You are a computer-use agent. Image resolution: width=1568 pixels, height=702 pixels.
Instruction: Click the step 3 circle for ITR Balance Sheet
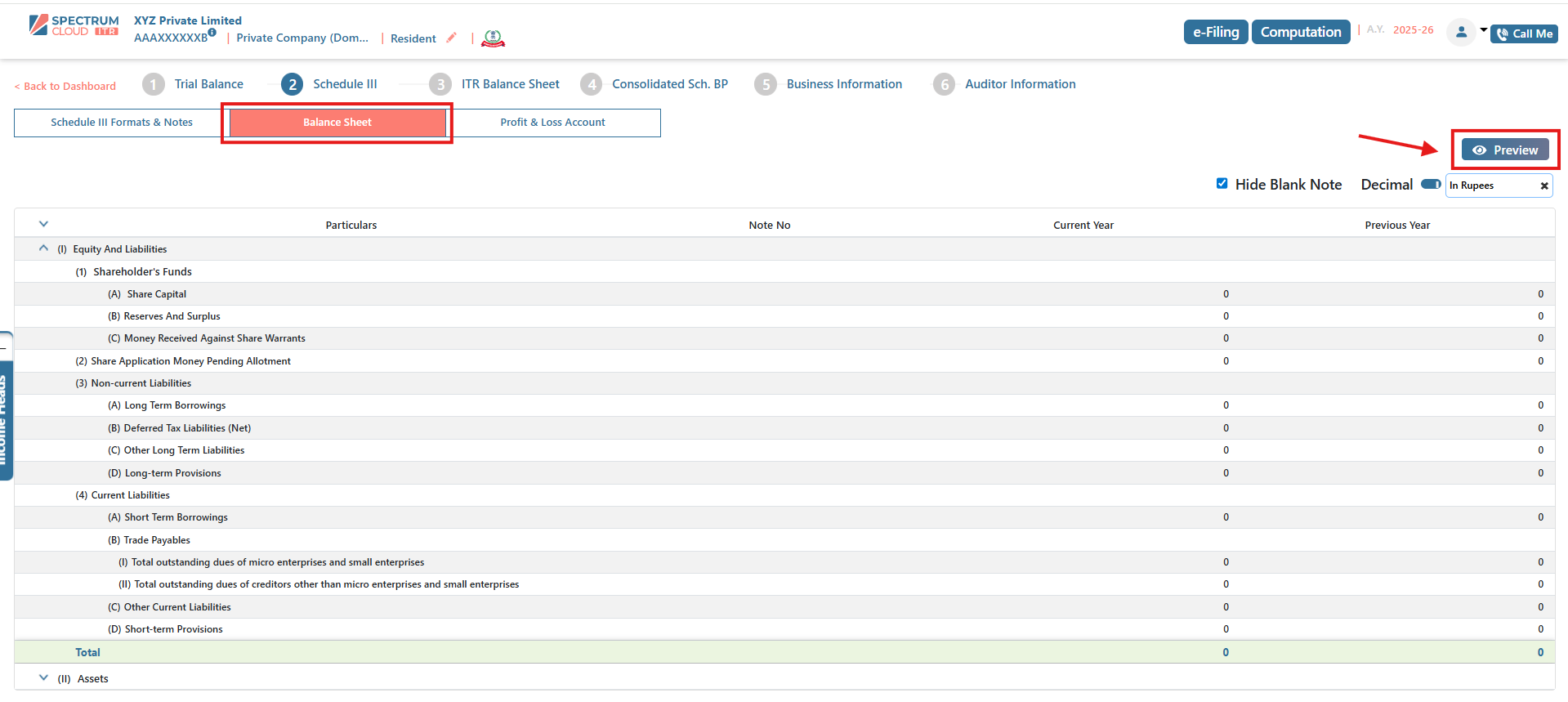click(x=440, y=84)
